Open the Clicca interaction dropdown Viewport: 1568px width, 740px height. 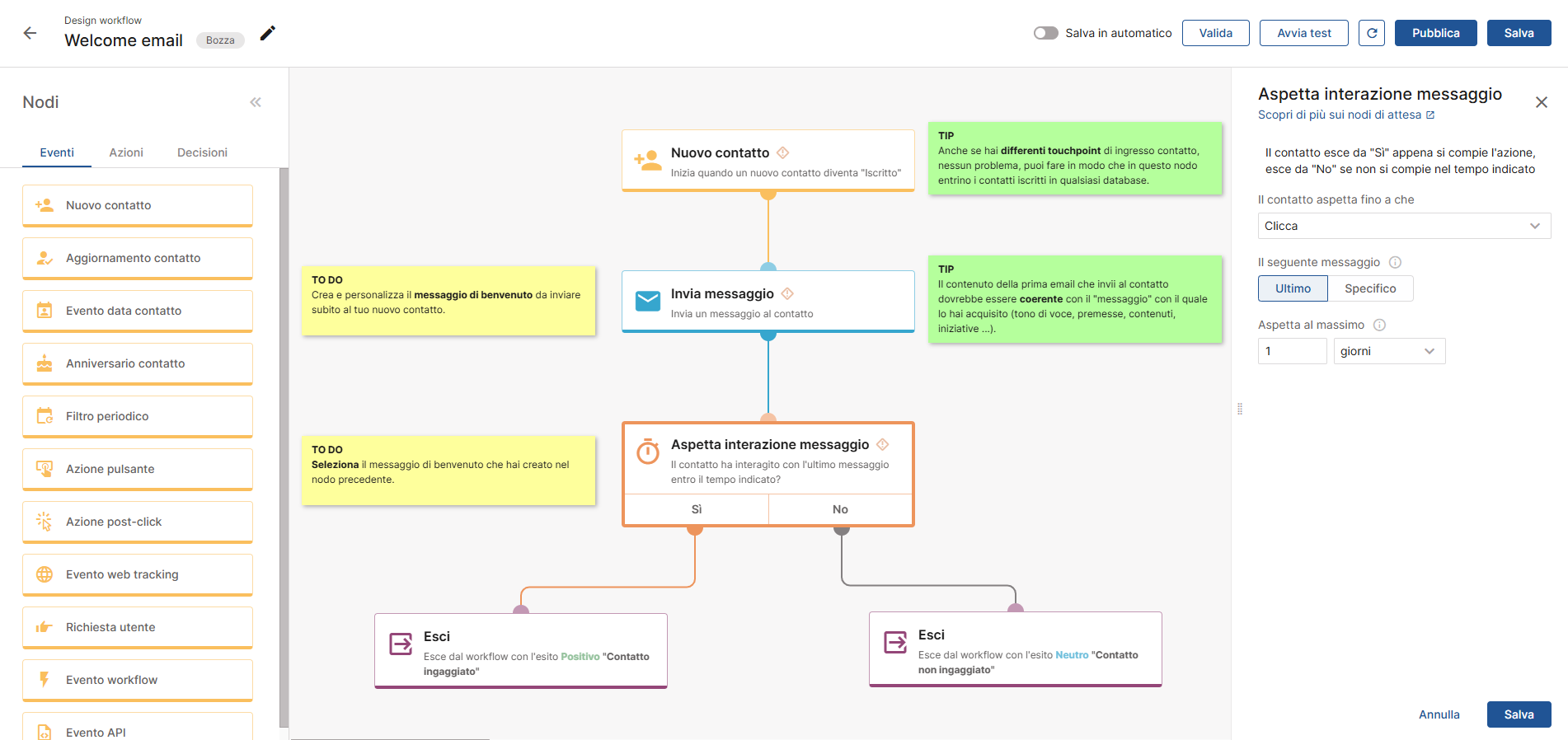1403,226
